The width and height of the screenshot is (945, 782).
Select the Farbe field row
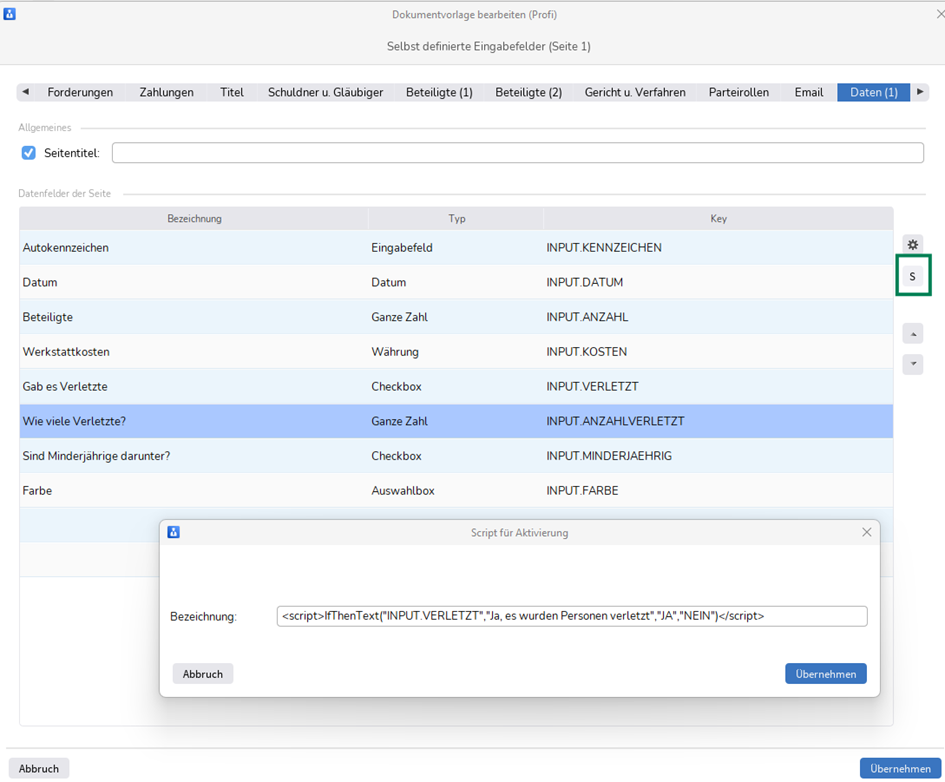click(456, 490)
